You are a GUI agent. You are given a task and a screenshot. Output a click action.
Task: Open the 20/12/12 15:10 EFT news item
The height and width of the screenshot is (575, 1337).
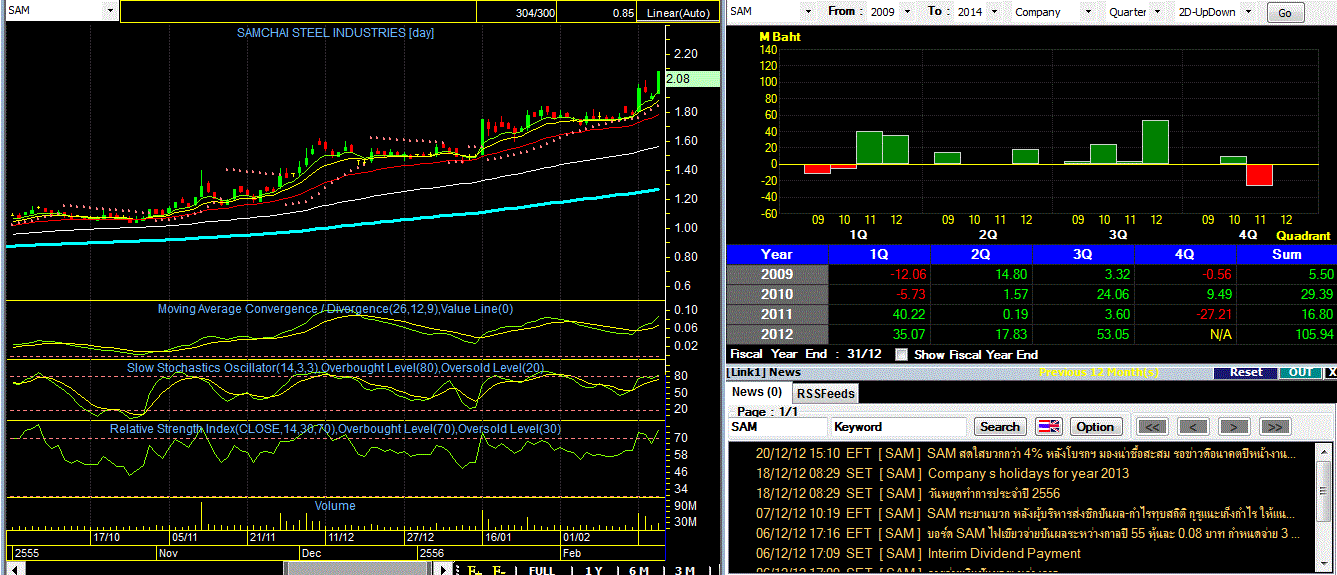click(1026, 453)
